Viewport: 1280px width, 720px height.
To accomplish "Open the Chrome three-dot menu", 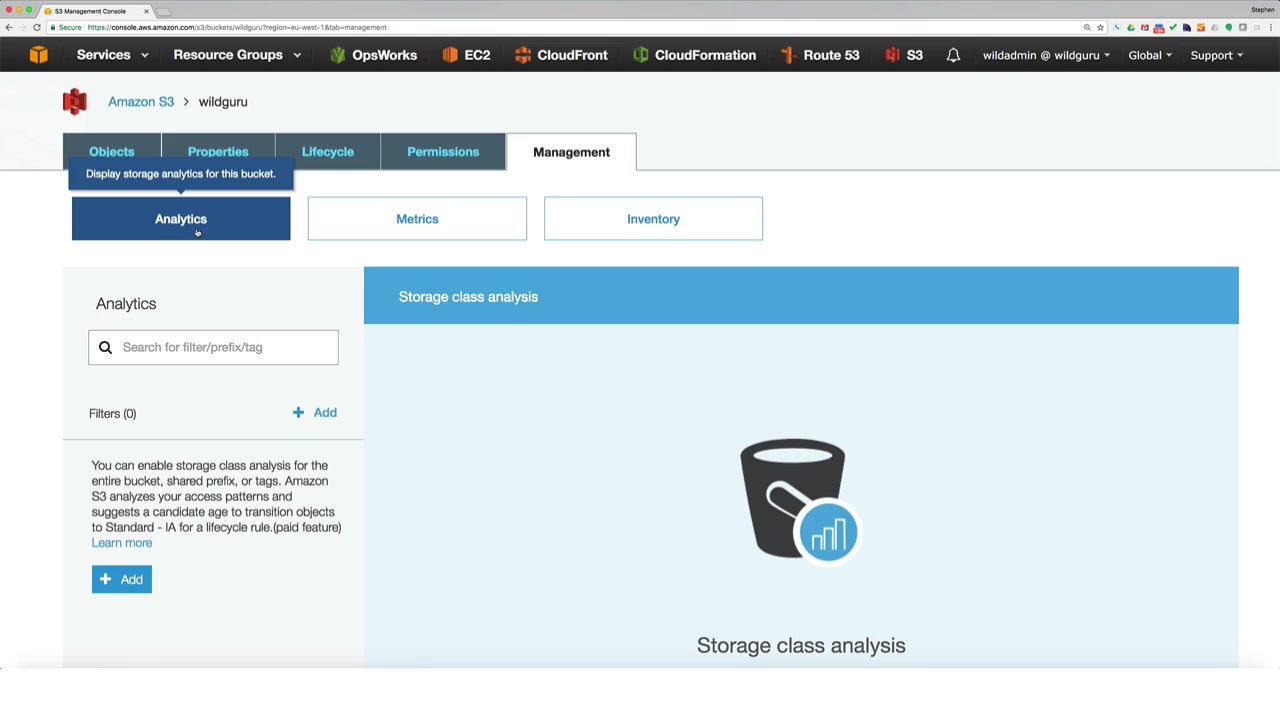I will click(x=1270, y=27).
